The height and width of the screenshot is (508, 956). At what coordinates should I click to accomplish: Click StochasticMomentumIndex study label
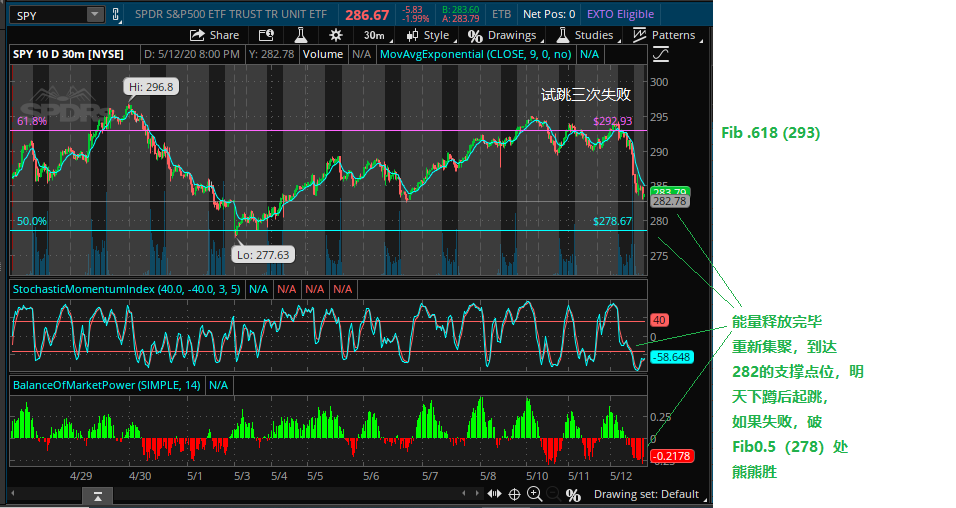click(127, 289)
